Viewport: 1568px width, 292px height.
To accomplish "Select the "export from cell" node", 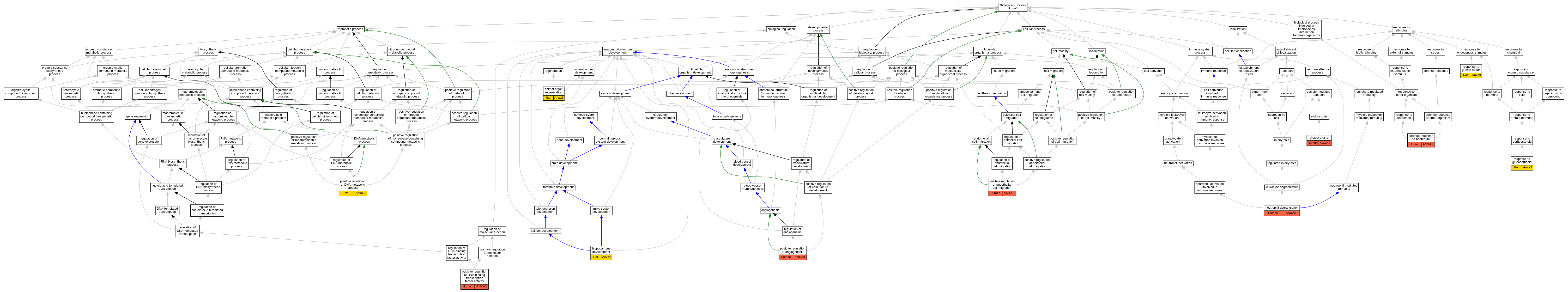I will [x=1259, y=93].
